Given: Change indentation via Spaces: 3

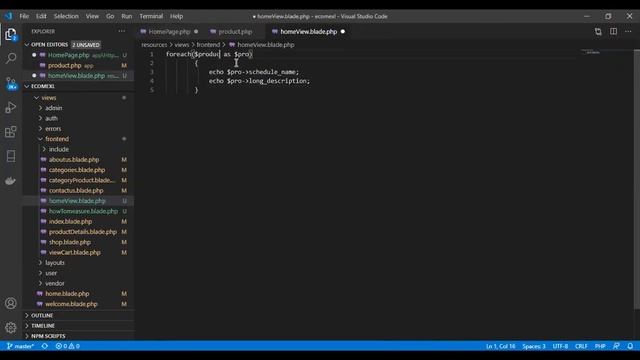Looking at the screenshot, I should click(x=534, y=346).
